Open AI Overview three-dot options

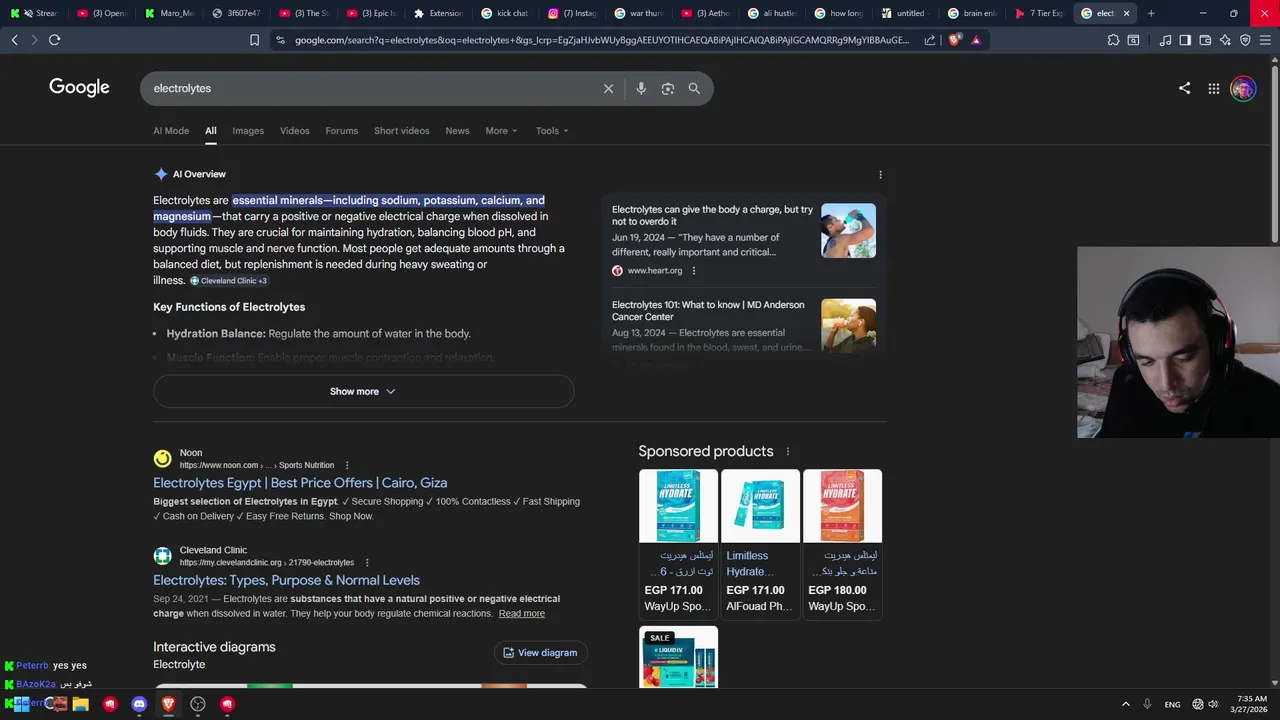880,174
